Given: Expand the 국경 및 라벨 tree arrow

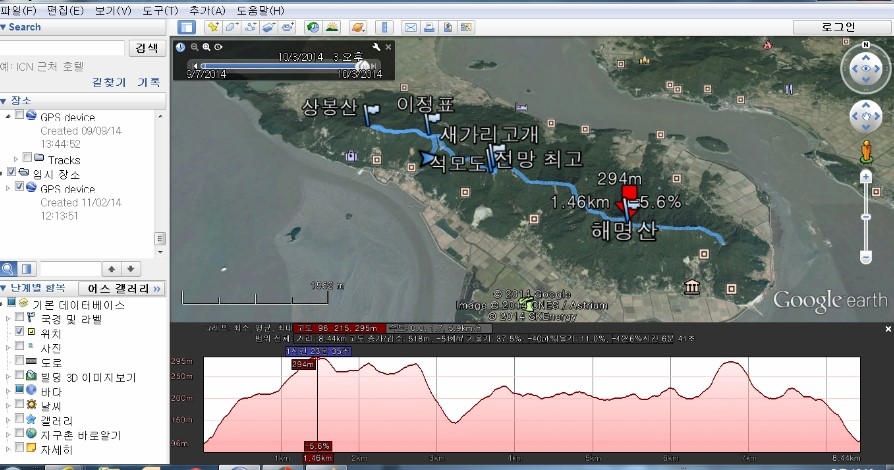Looking at the screenshot, I should pyautogui.click(x=8, y=318).
